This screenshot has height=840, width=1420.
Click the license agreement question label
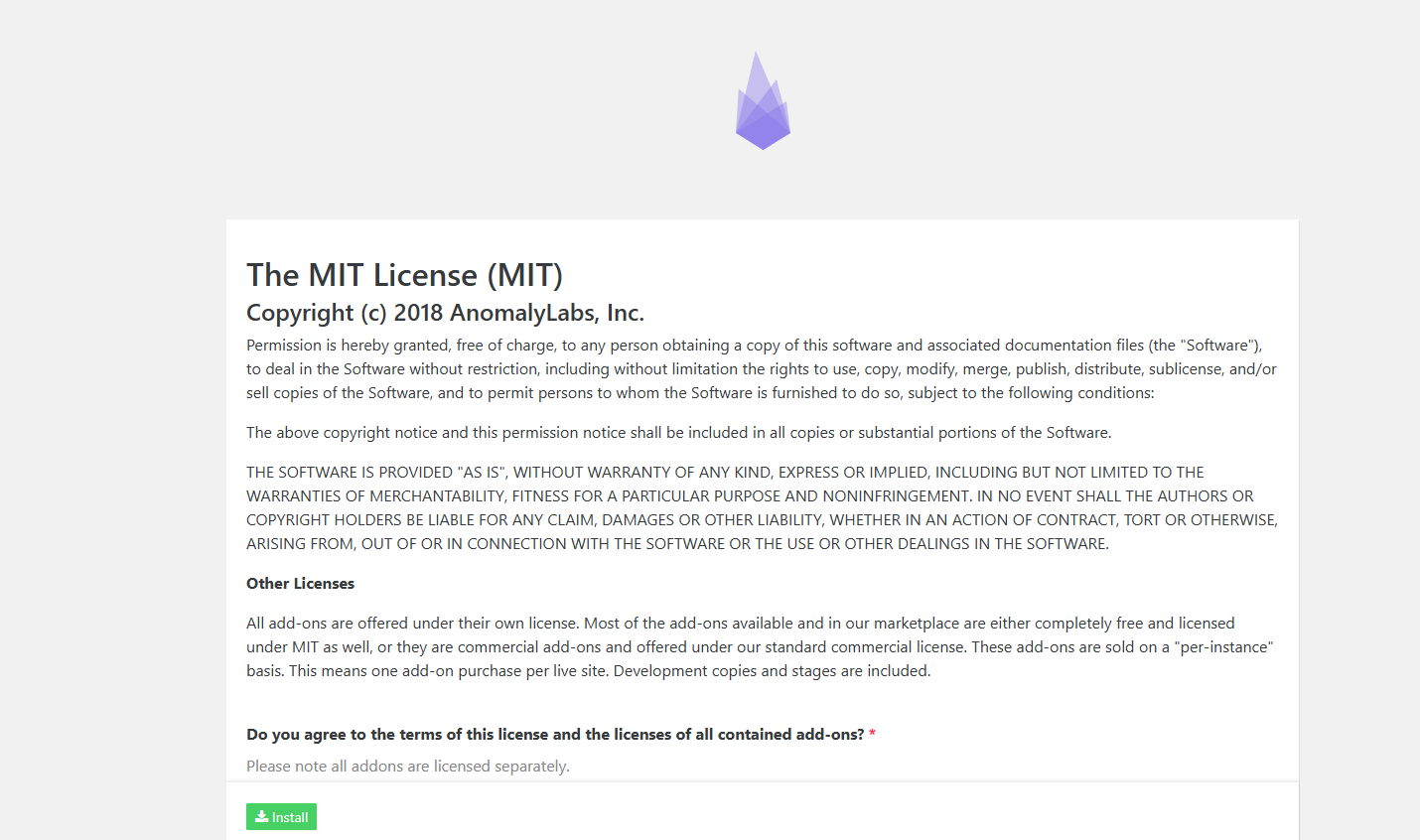point(555,735)
